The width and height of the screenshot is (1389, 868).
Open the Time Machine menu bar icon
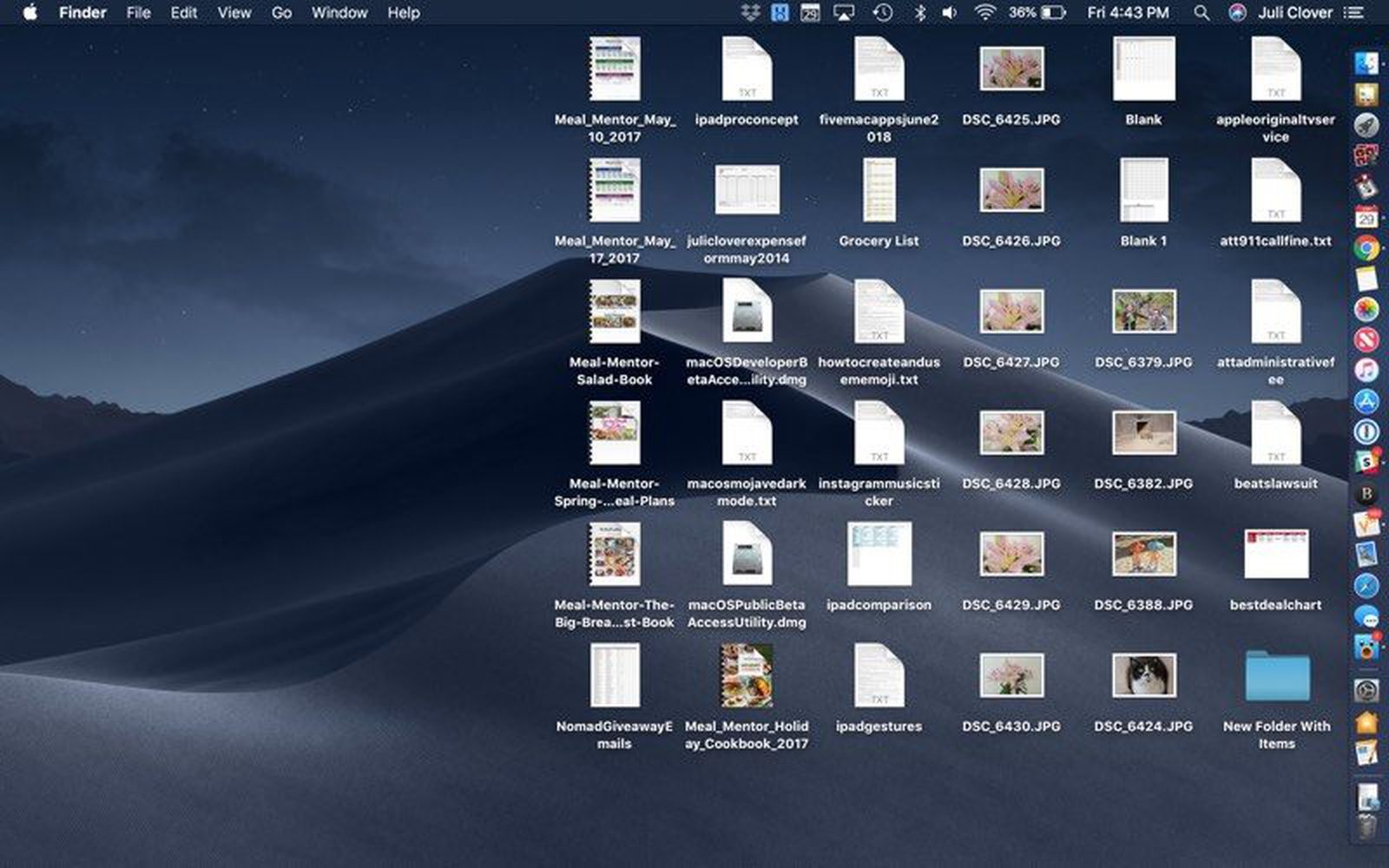click(883, 12)
